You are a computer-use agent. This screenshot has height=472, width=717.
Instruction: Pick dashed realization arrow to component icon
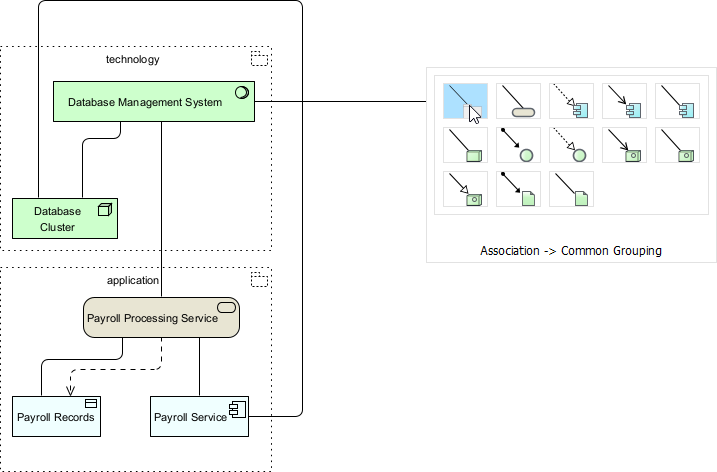[571, 101]
